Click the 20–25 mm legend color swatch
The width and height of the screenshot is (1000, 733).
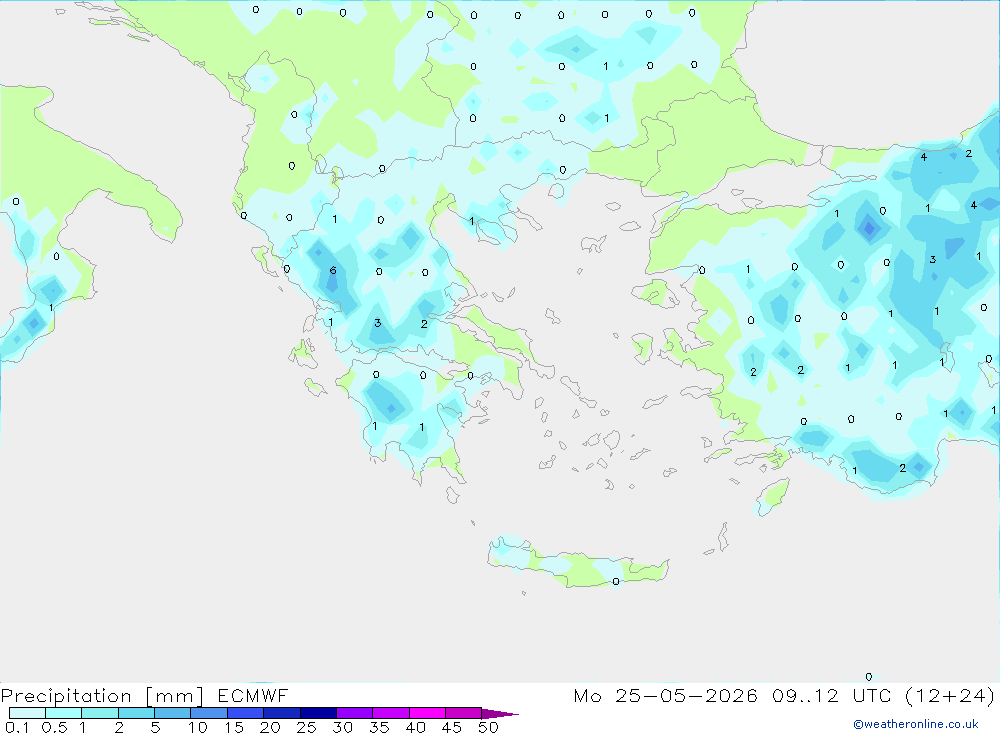point(282,713)
